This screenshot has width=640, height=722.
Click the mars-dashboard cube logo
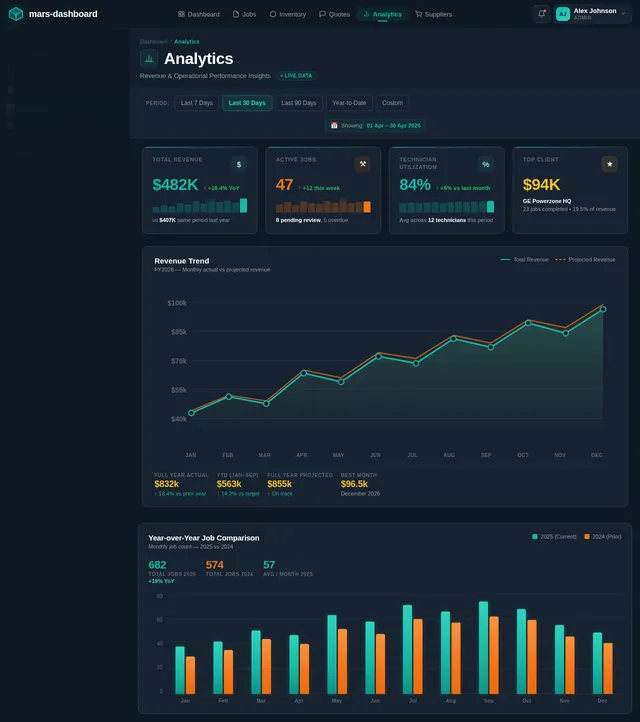[16, 14]
